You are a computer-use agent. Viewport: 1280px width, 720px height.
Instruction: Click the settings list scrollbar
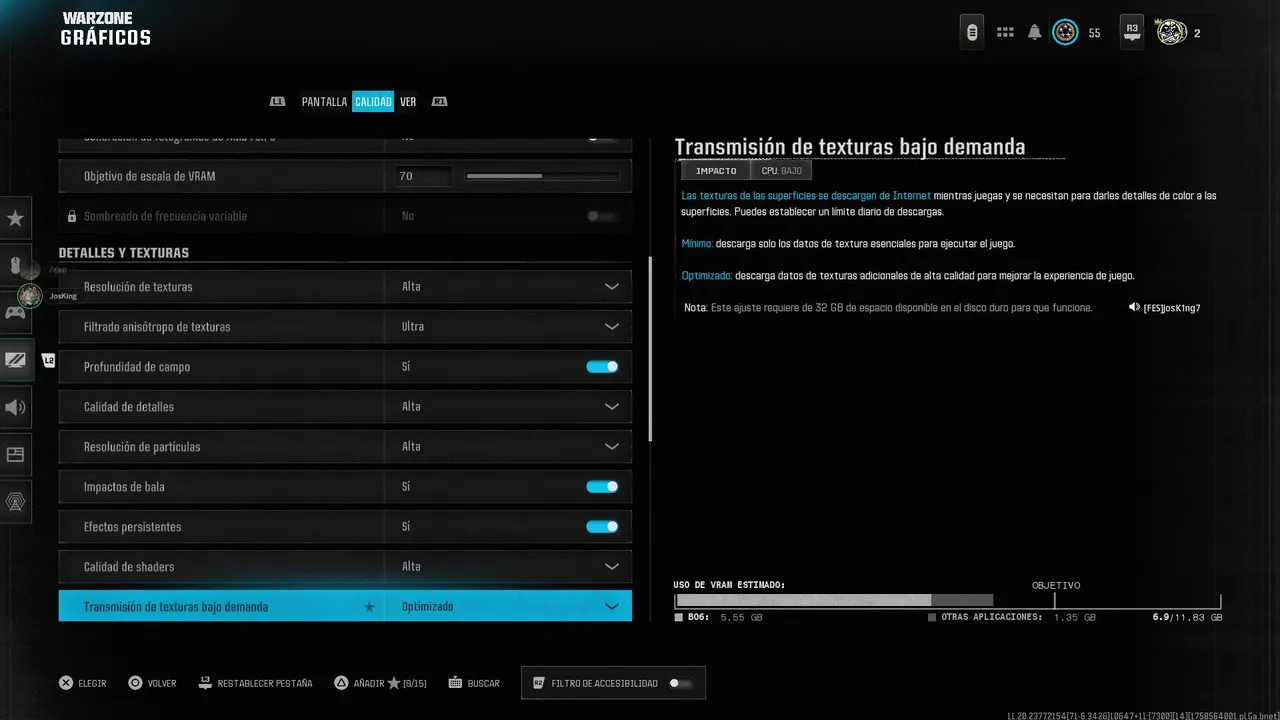pos(651,349)
